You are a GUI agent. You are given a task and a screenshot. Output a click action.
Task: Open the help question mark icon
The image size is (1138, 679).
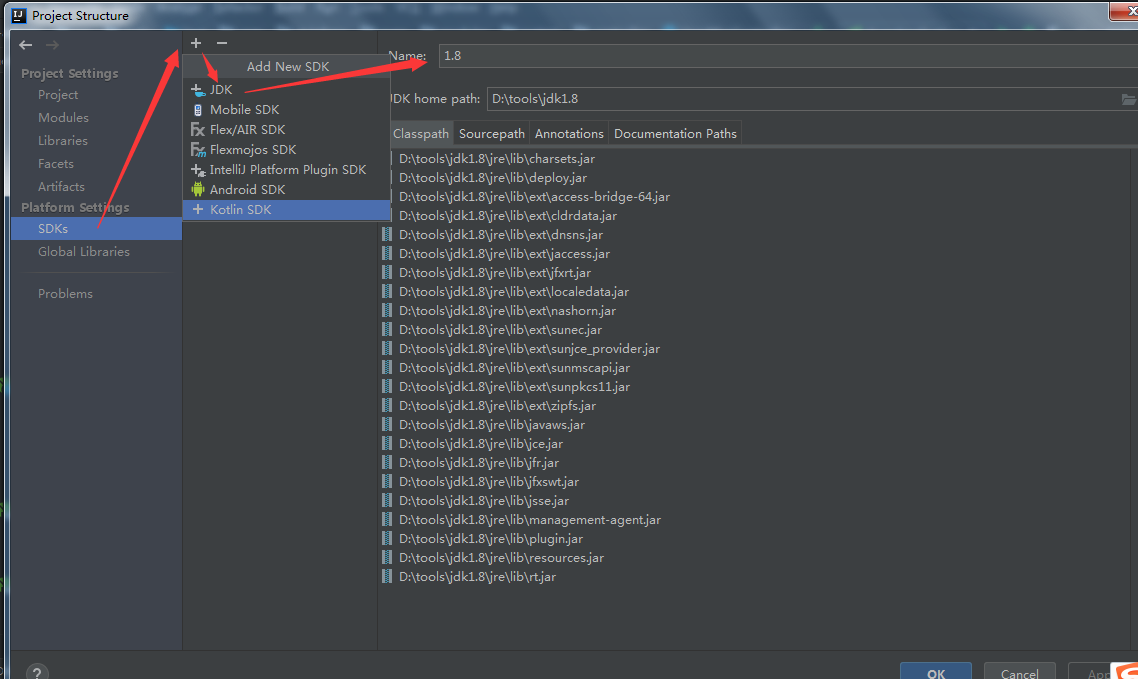pyautogui.click(x=37, y=673)
